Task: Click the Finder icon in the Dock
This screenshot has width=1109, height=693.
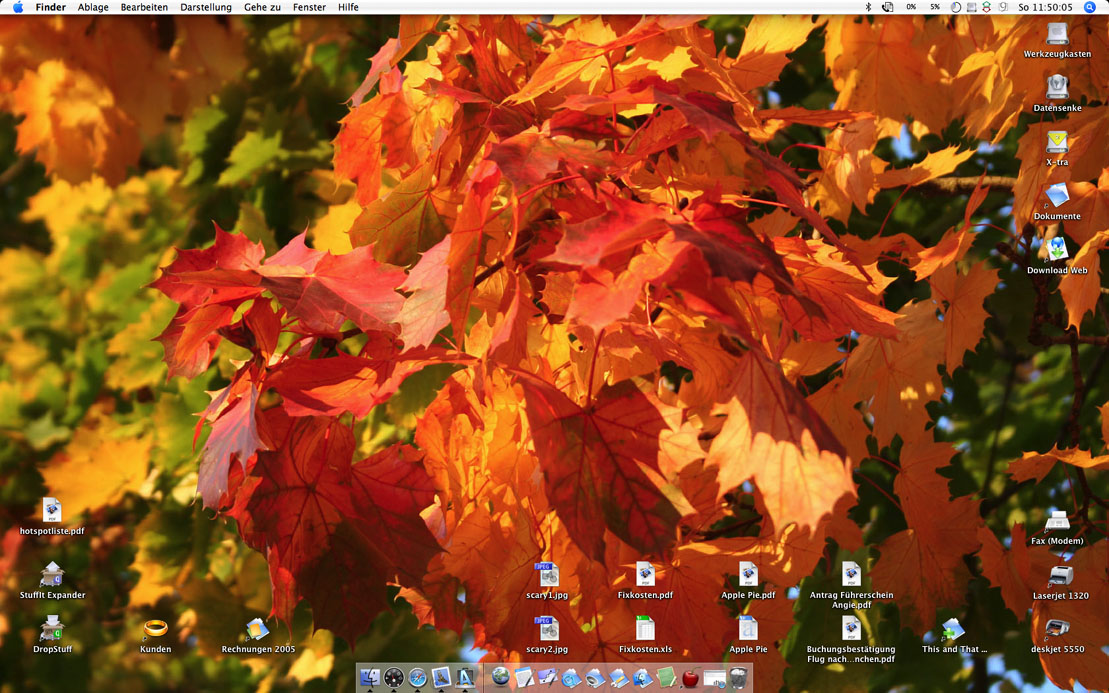Action: [370, 678]
